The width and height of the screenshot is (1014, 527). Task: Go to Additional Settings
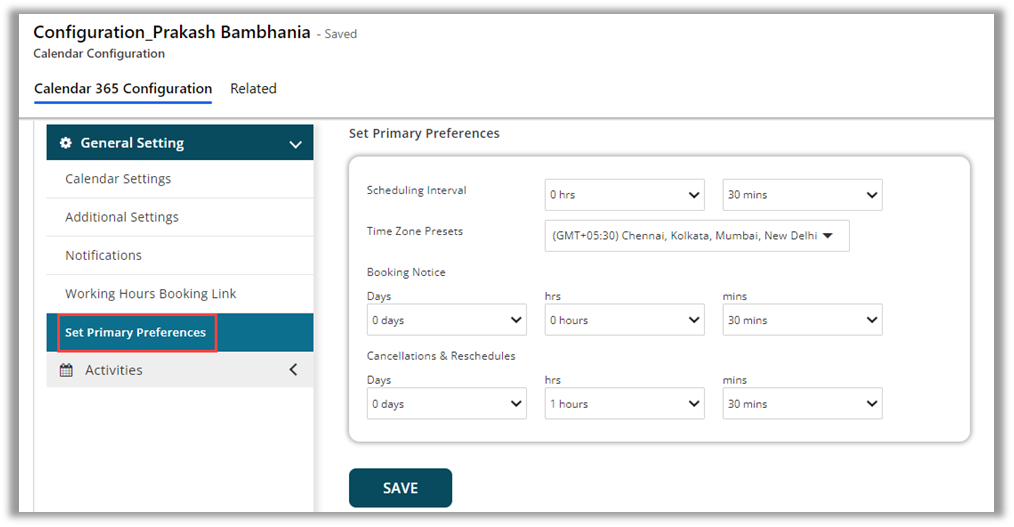tap(122, 217)
